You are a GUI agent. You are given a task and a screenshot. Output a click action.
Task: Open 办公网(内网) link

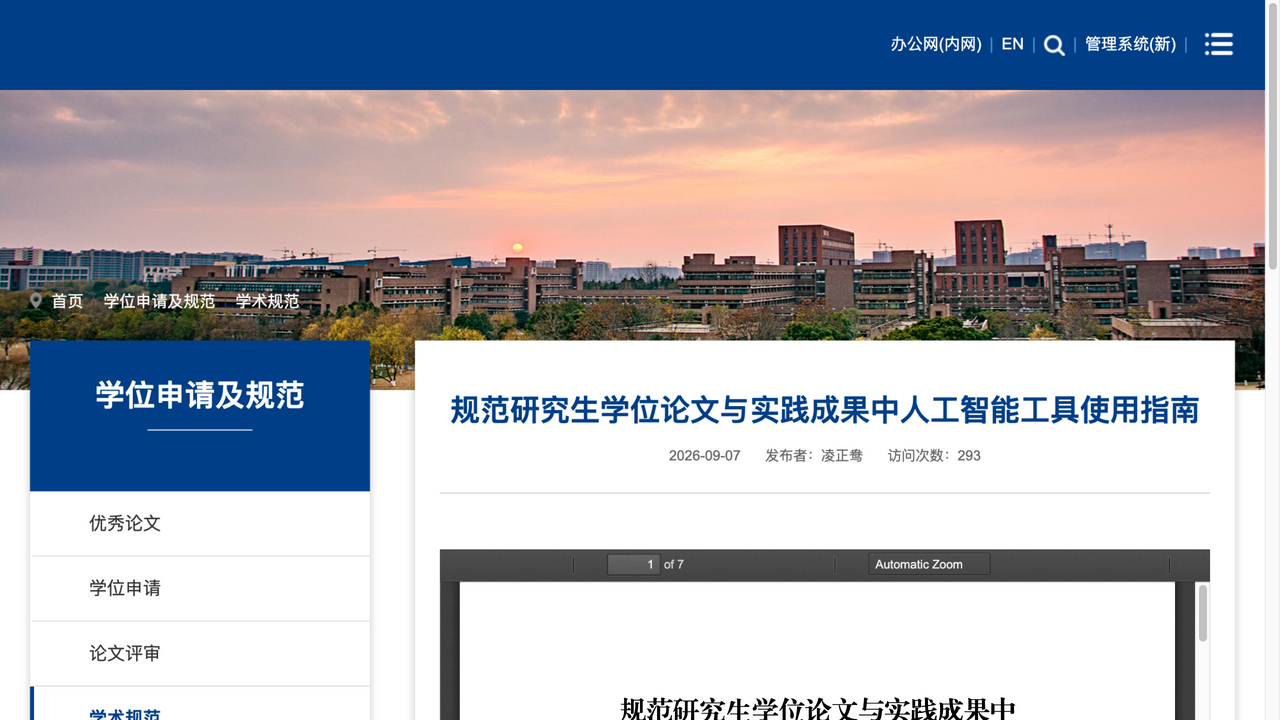coord(936,44)
